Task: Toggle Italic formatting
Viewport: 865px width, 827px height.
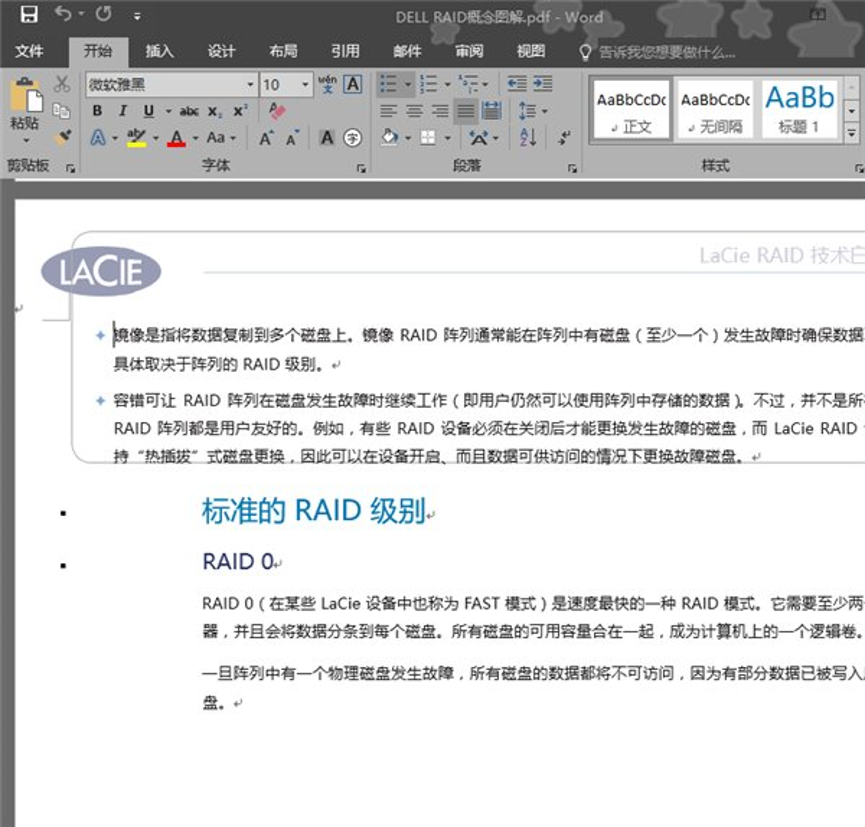Action: 123,111
